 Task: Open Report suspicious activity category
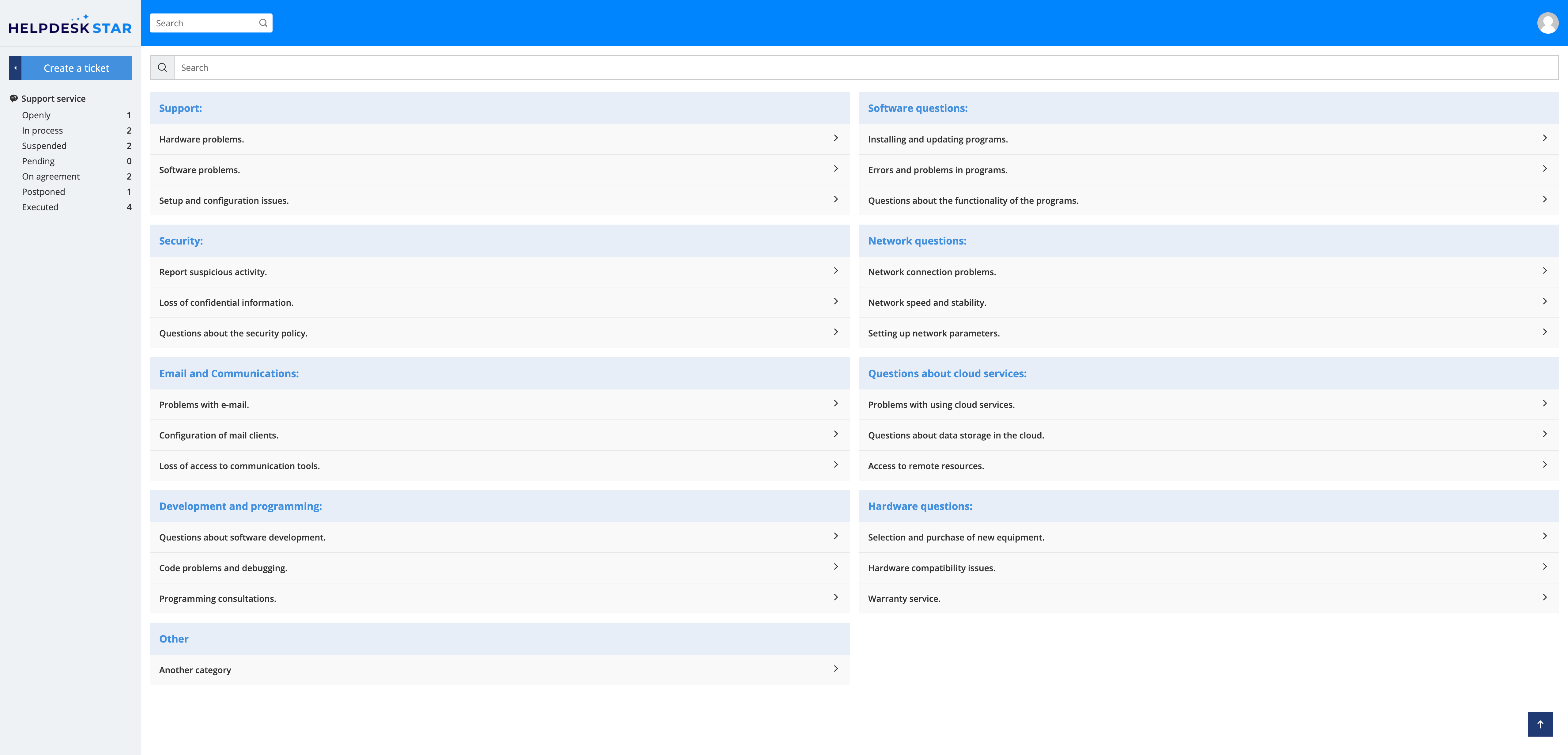pyautogui.click(x=213, y=272)
